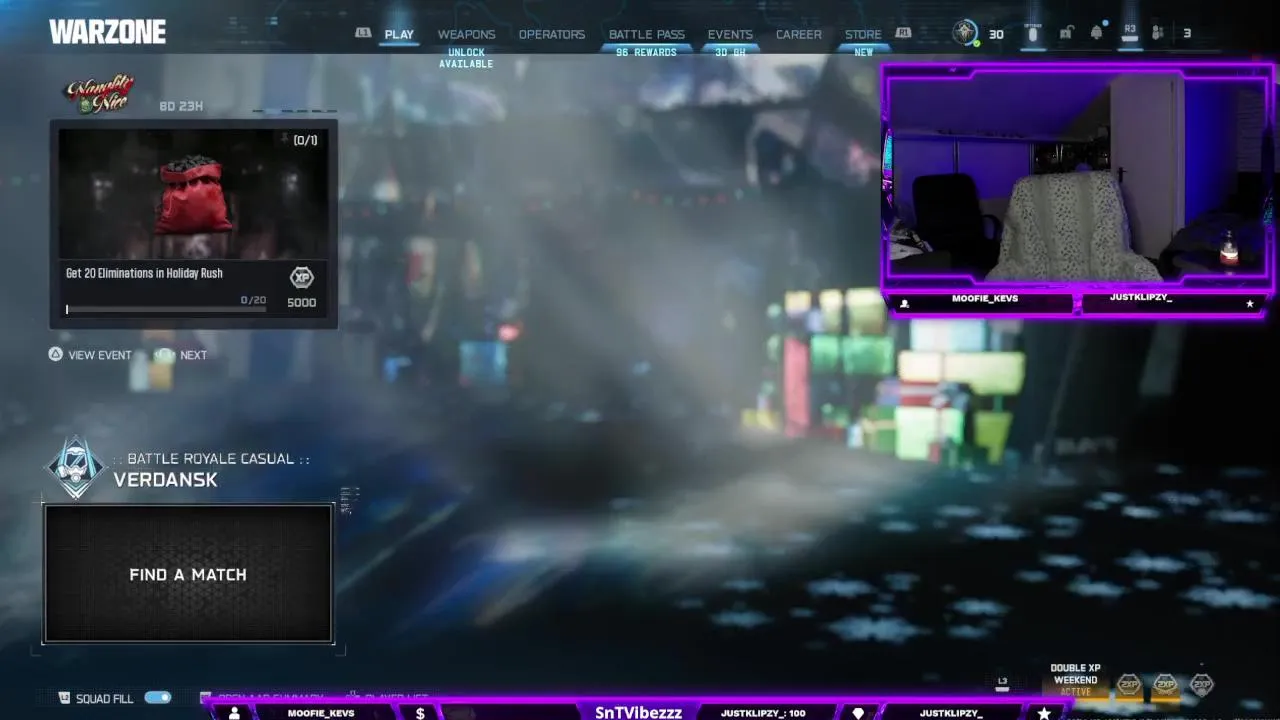Click the VIEW EVENT button
1280x720 pixels.
[x=90, y=355]
